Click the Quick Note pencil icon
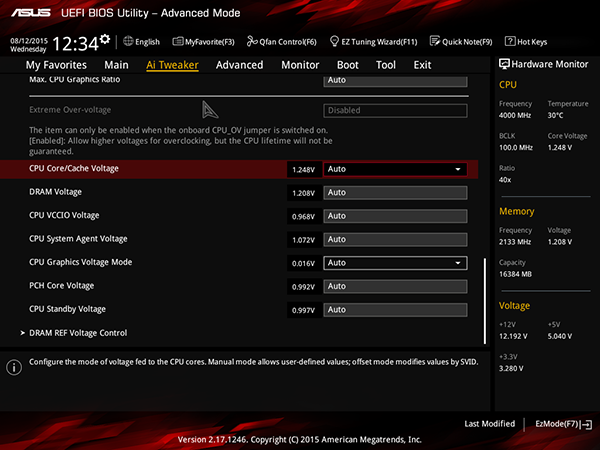 pyautogui.click(x=435, y=41)
